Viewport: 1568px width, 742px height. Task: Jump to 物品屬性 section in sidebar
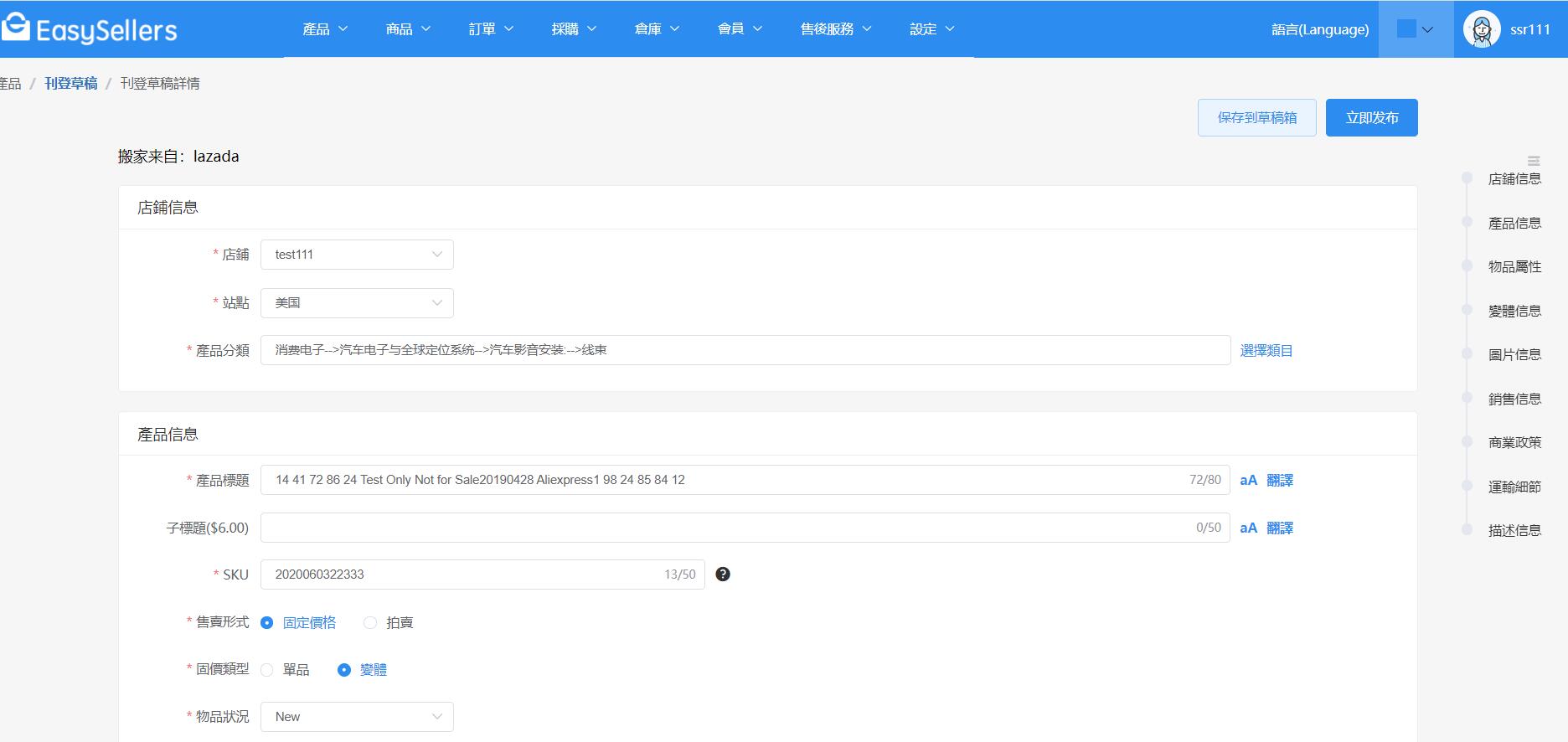[1514, 266]
